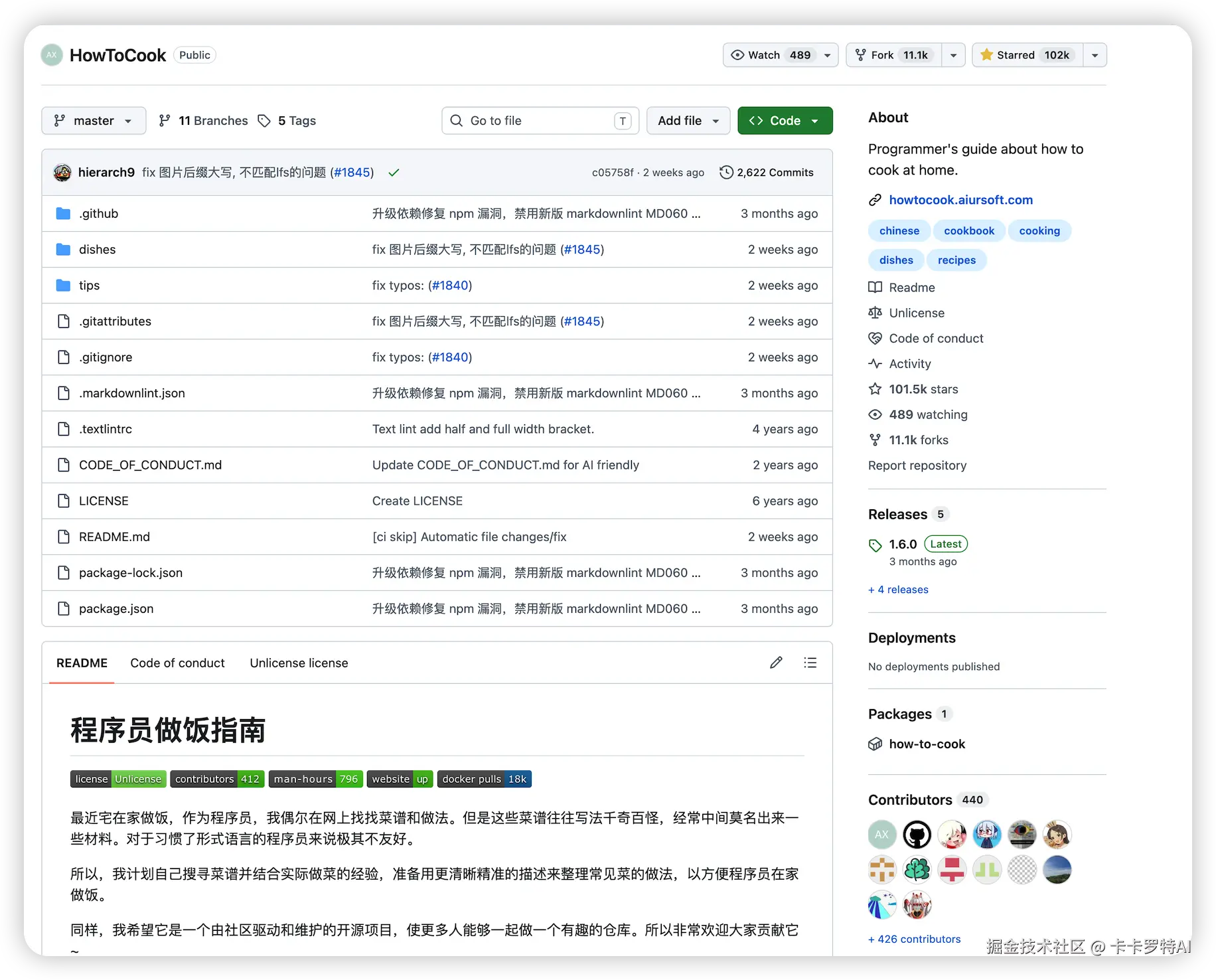Open the howtocook.aiursoft.com website link
Viewport: 1216px width, 980px height.
tap(960, 200)
